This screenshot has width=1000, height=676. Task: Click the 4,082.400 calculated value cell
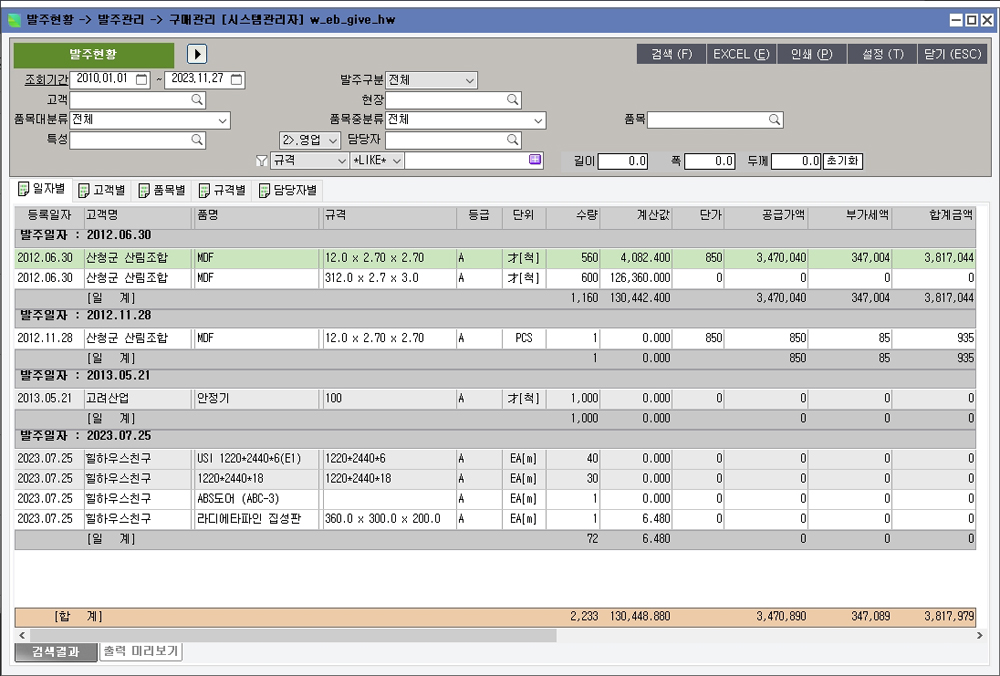point(636,258)
